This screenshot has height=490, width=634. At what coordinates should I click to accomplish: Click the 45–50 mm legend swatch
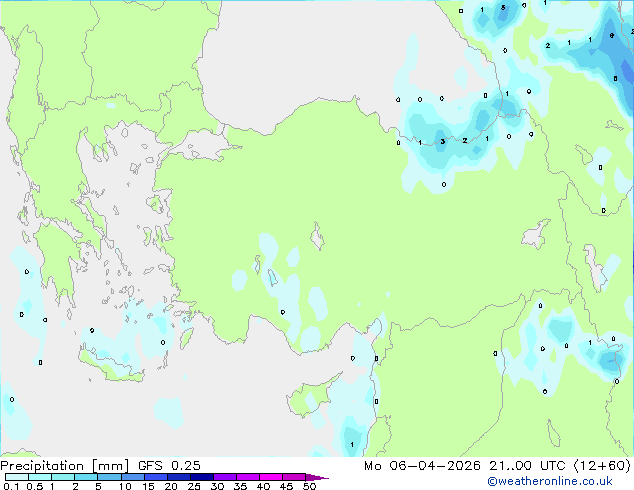pos(294,477)
